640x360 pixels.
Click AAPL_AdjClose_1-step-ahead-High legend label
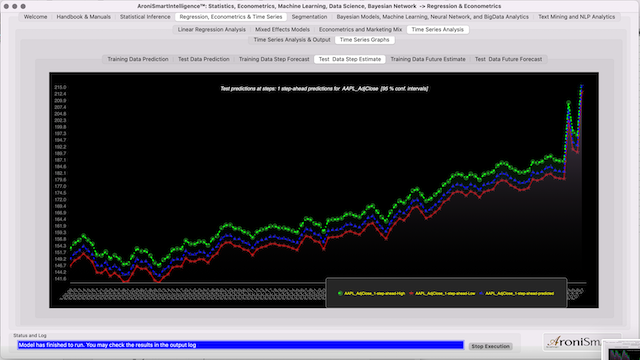pos(375,293)
